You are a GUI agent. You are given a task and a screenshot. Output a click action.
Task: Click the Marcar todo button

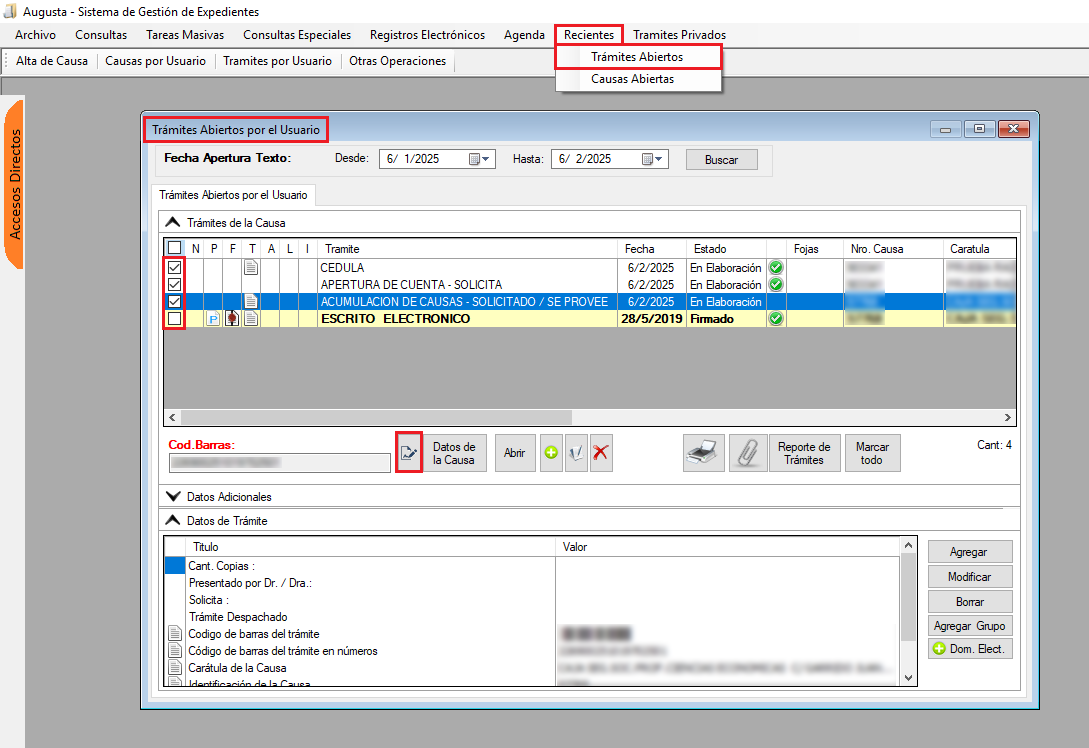pyautogui.click(x=872, y=453)
